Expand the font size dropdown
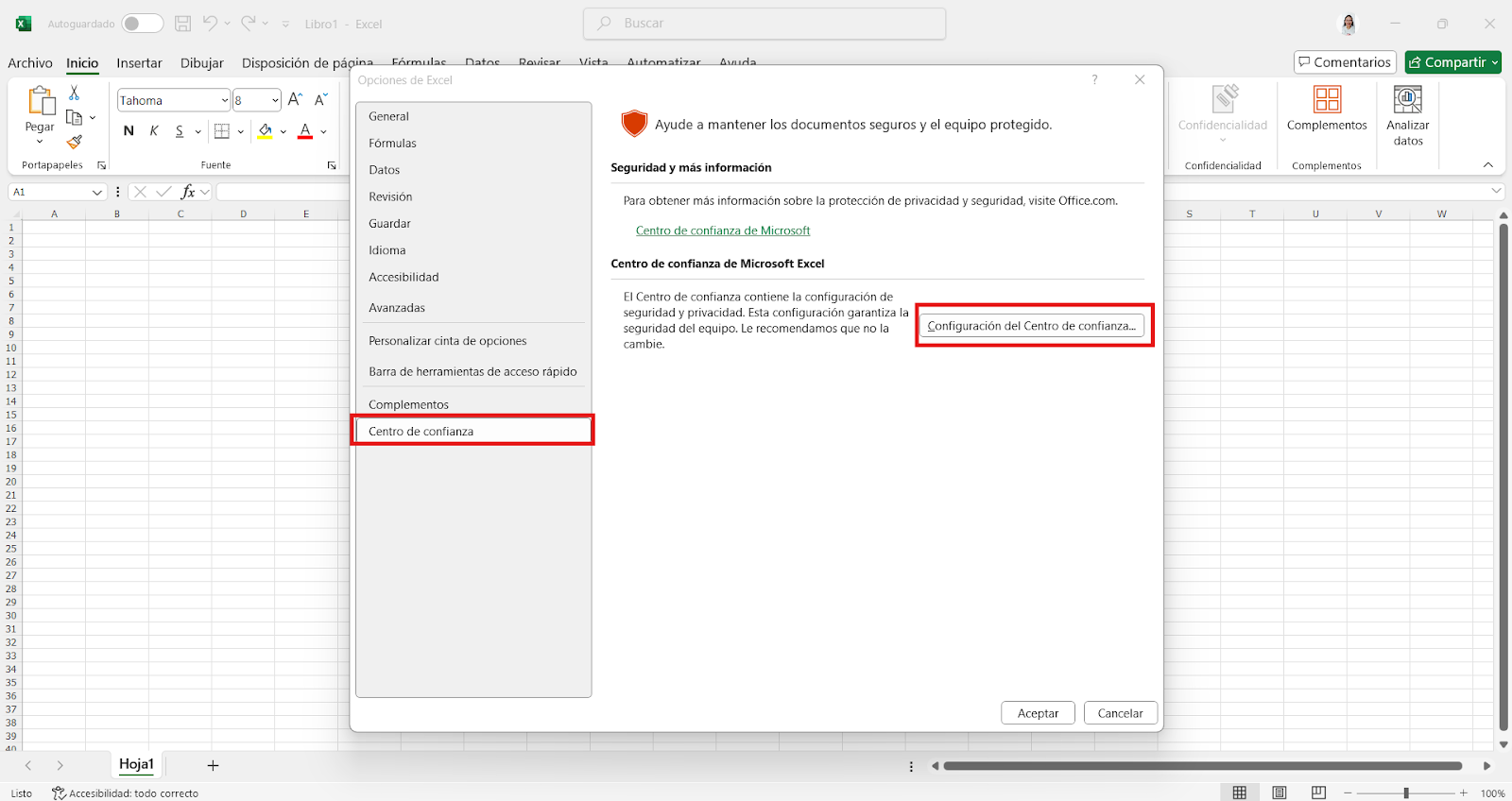1512x801 pixels. pos(275,100)
